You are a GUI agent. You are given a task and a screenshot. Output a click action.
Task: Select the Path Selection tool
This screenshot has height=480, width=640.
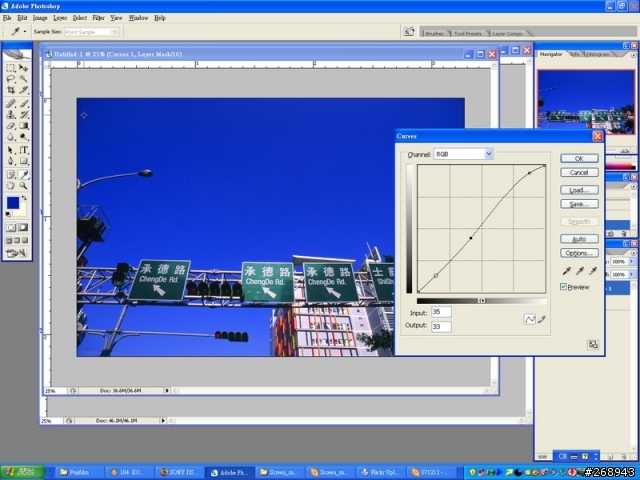coord(11,150)
